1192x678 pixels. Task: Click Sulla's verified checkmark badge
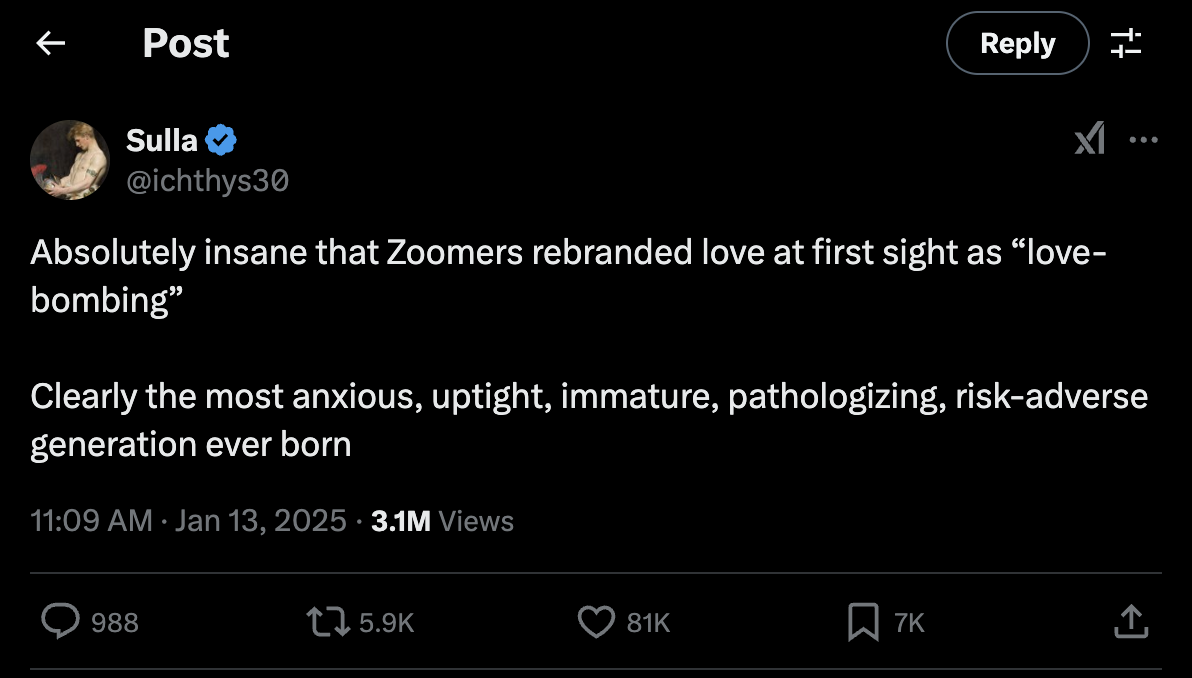pyautogui.click(x=222, y=140)
